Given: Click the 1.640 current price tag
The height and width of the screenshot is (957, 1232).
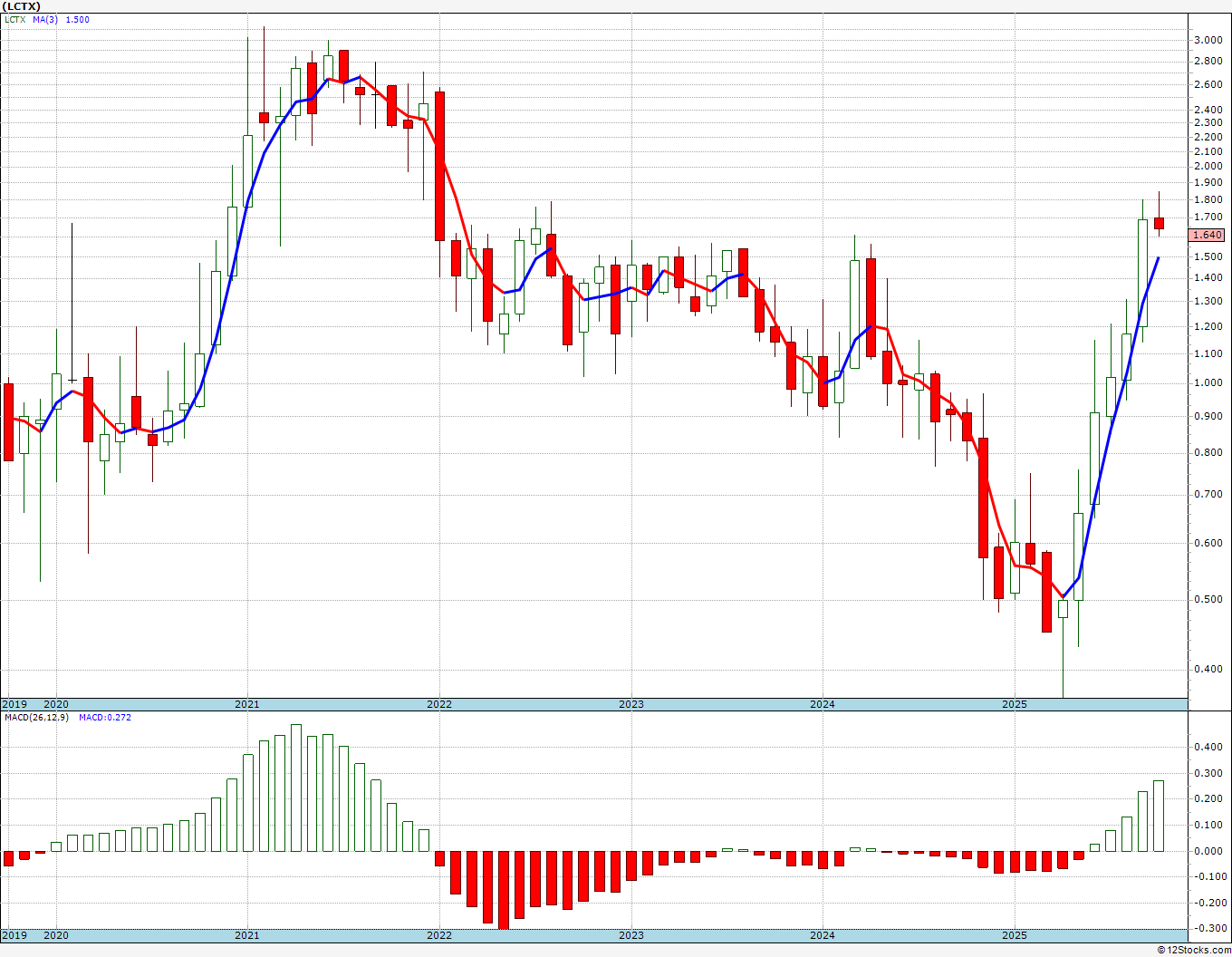Looking at the screenshot, I should pyautogui.click(x=1208, y=235).
